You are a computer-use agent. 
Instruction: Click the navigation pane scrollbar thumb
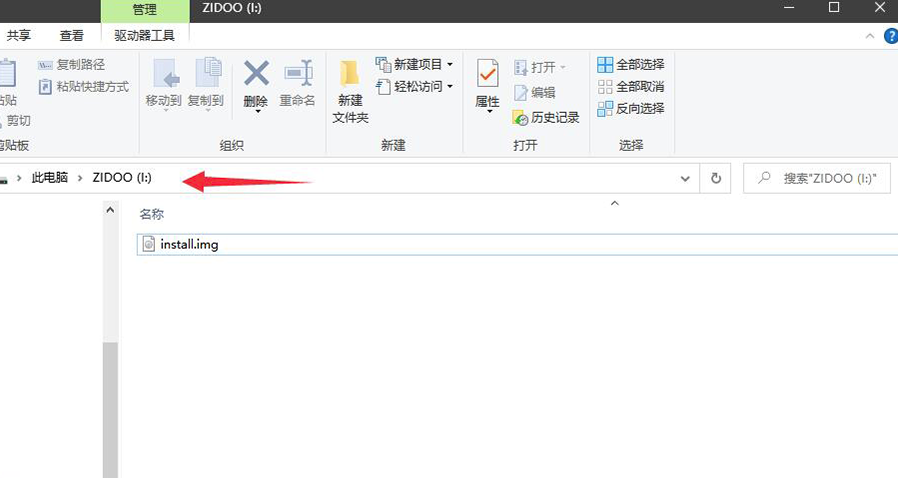[110, 409]
